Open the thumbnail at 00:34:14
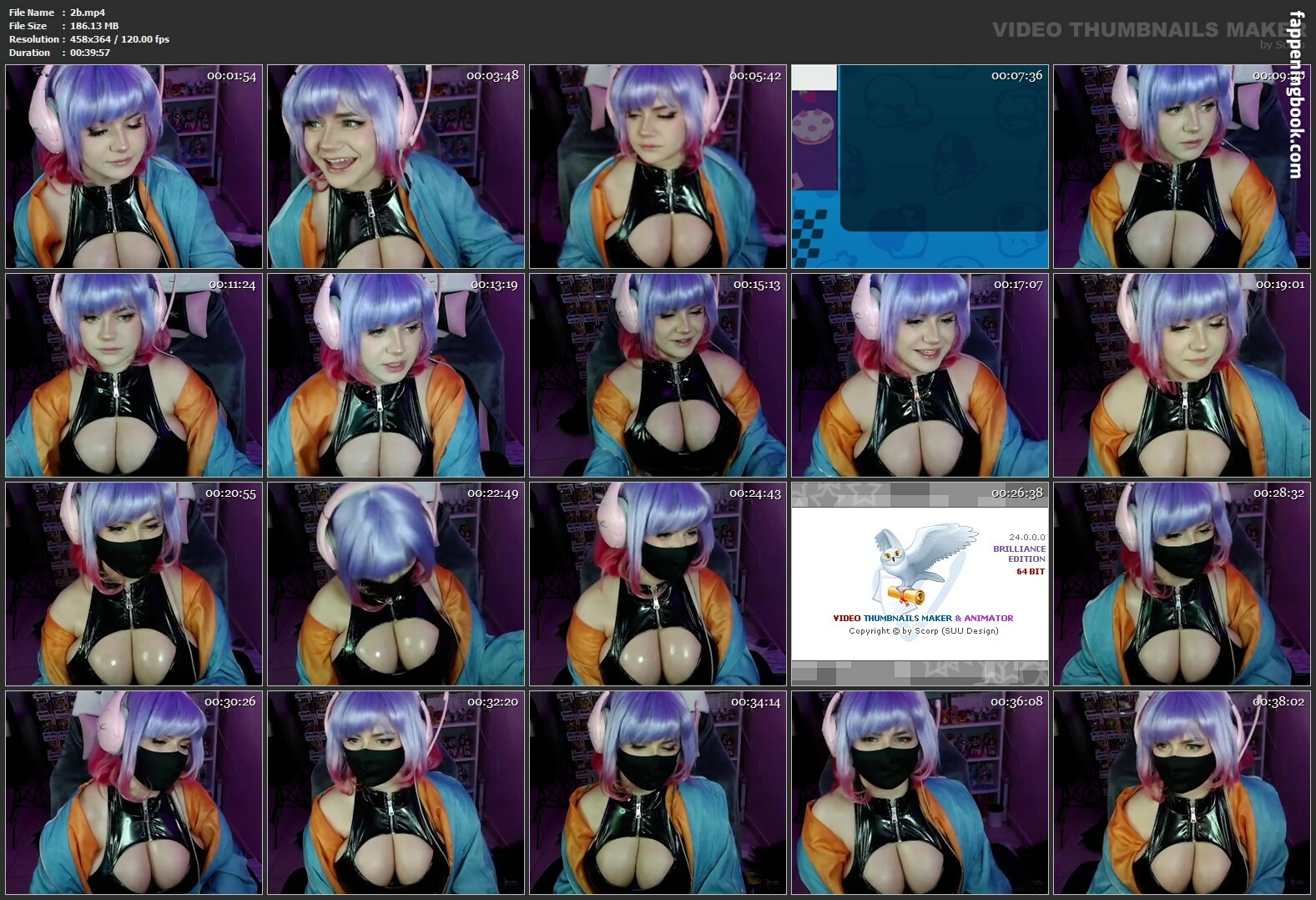The width and height of the screenshot is (1316, 900). (658, 793)
